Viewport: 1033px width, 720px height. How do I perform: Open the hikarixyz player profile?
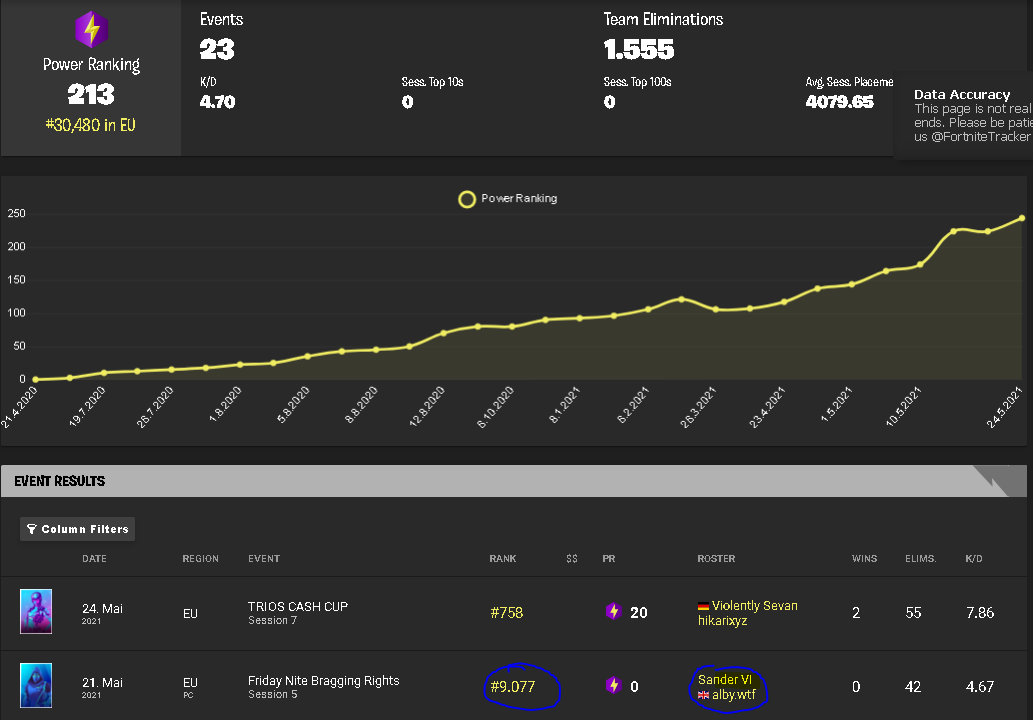coord(723,621)
